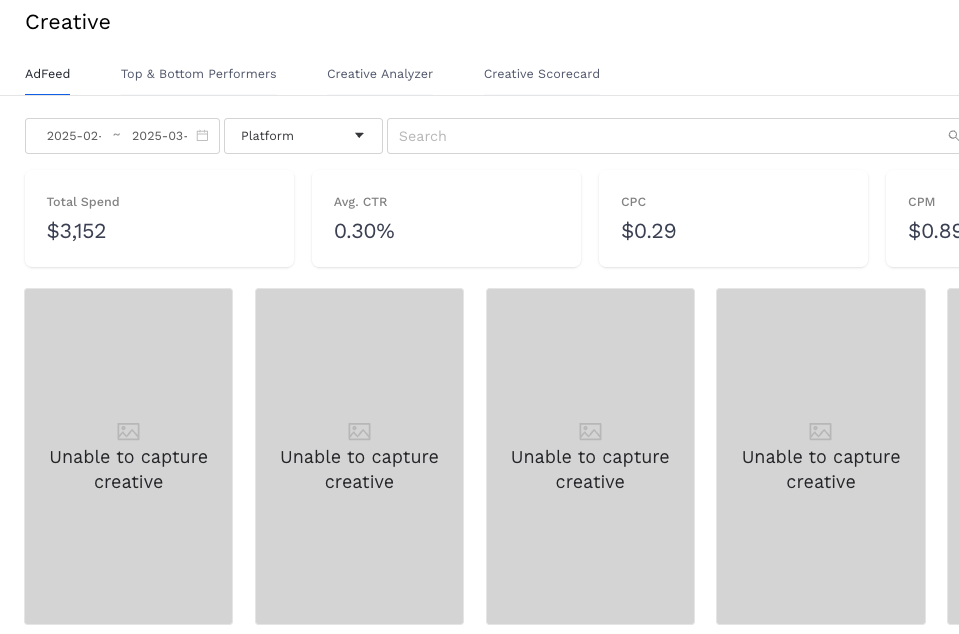This screenshot has width=959, height=634.
Task: Switch to the AdFeed tab
Action: (x=47, y=74)
